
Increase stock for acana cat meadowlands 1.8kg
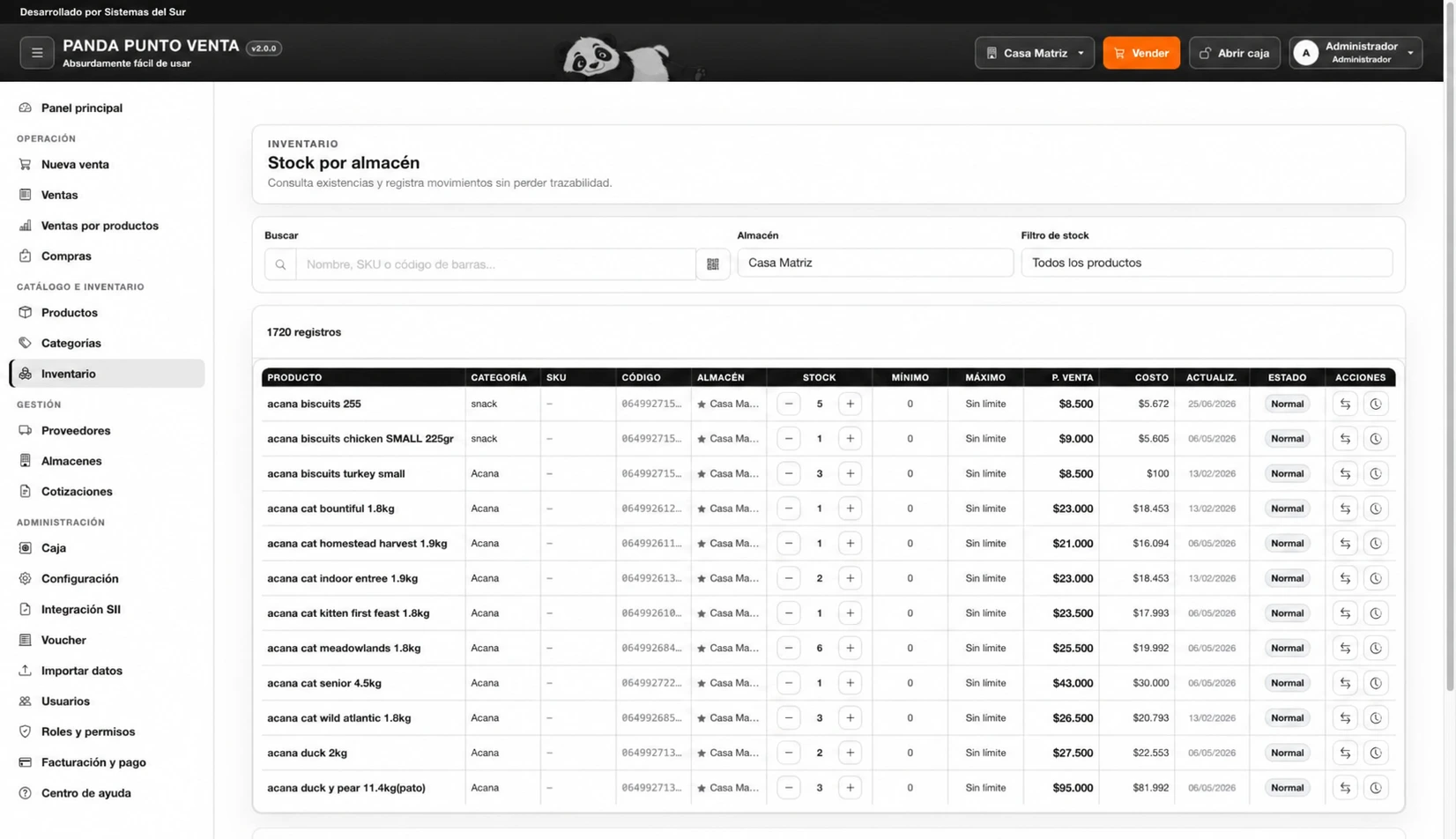[850, 648]
